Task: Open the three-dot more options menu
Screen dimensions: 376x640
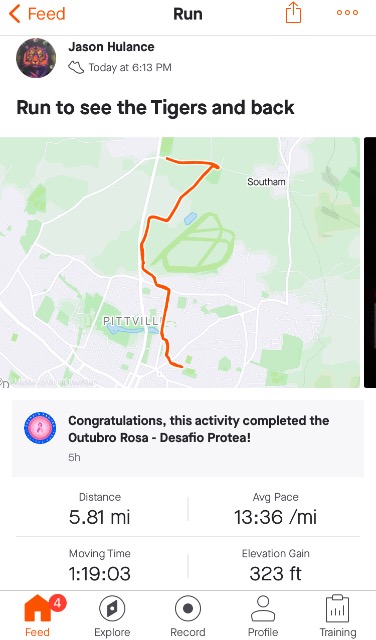Action: pyautogui.click(x=347, y=13)
